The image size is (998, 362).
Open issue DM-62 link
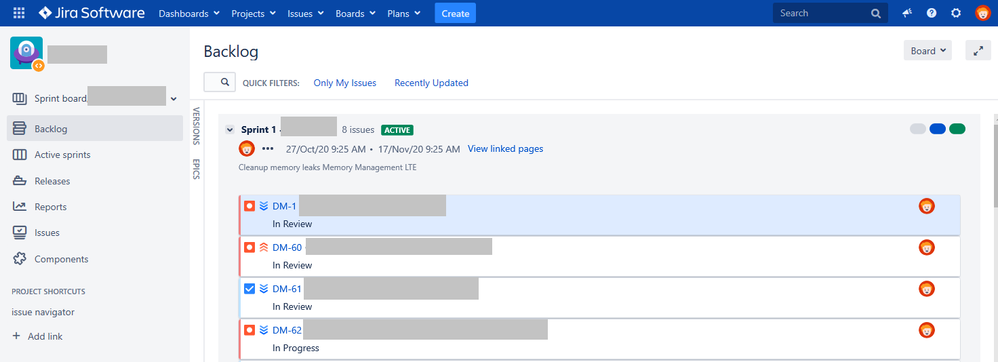[x=287, y=330]
